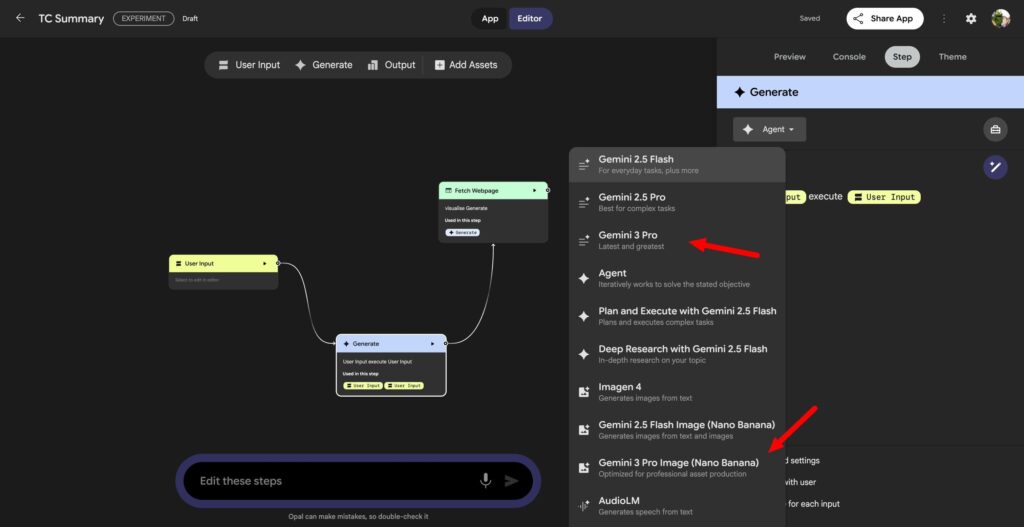
Task: Click 'User Input execute User Input' node text
Action: 377,361
